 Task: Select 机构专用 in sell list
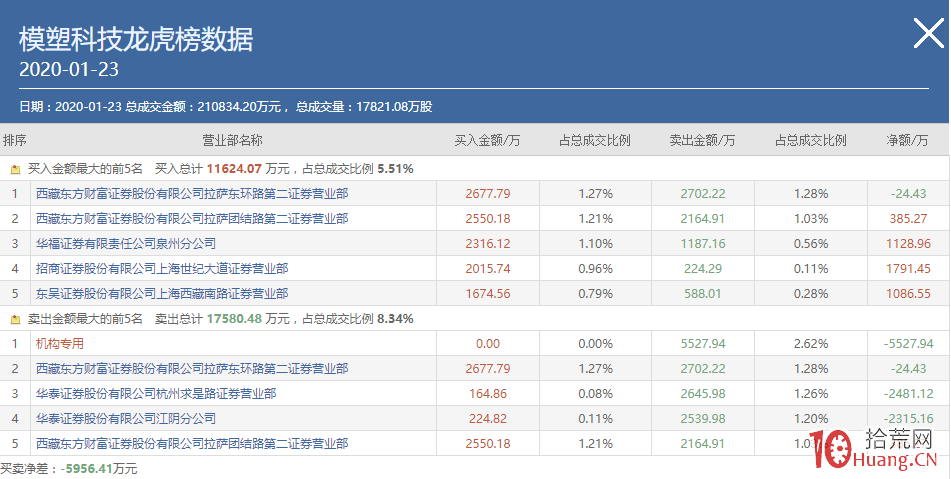pos(60,343)
